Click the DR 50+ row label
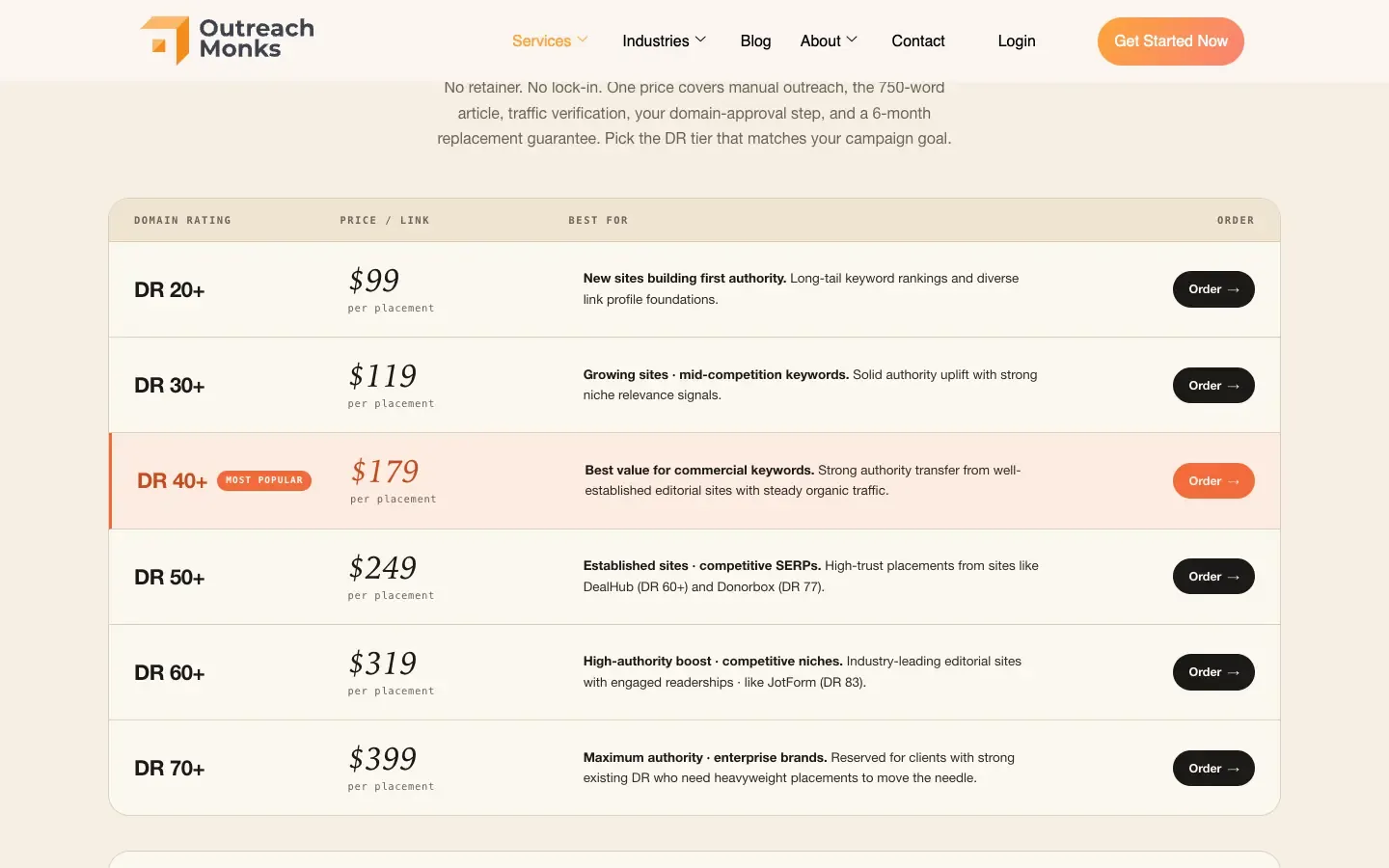Screen dimensions: 1389x868 (x=170, y=578)
